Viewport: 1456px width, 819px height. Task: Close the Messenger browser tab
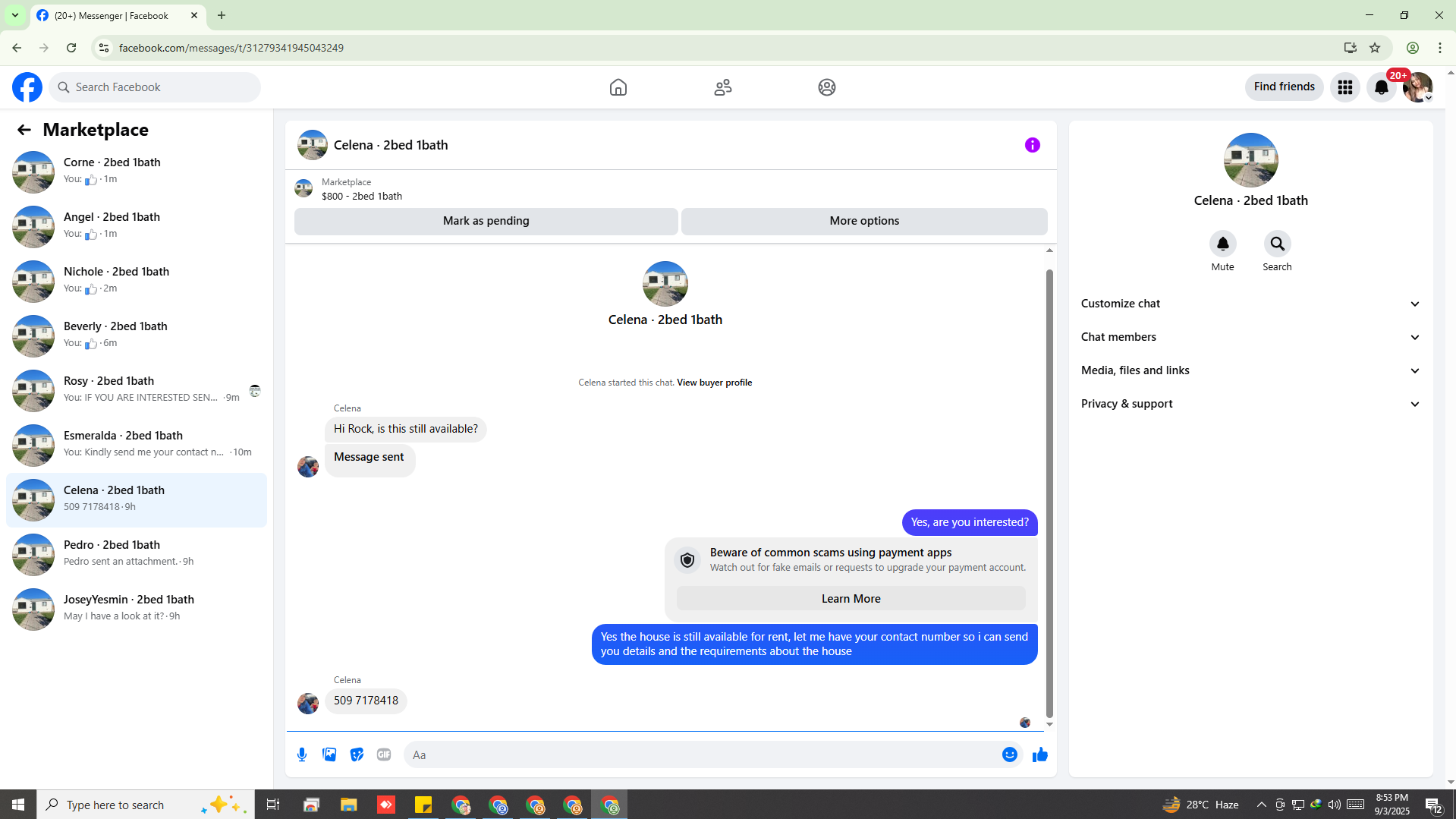194,15
